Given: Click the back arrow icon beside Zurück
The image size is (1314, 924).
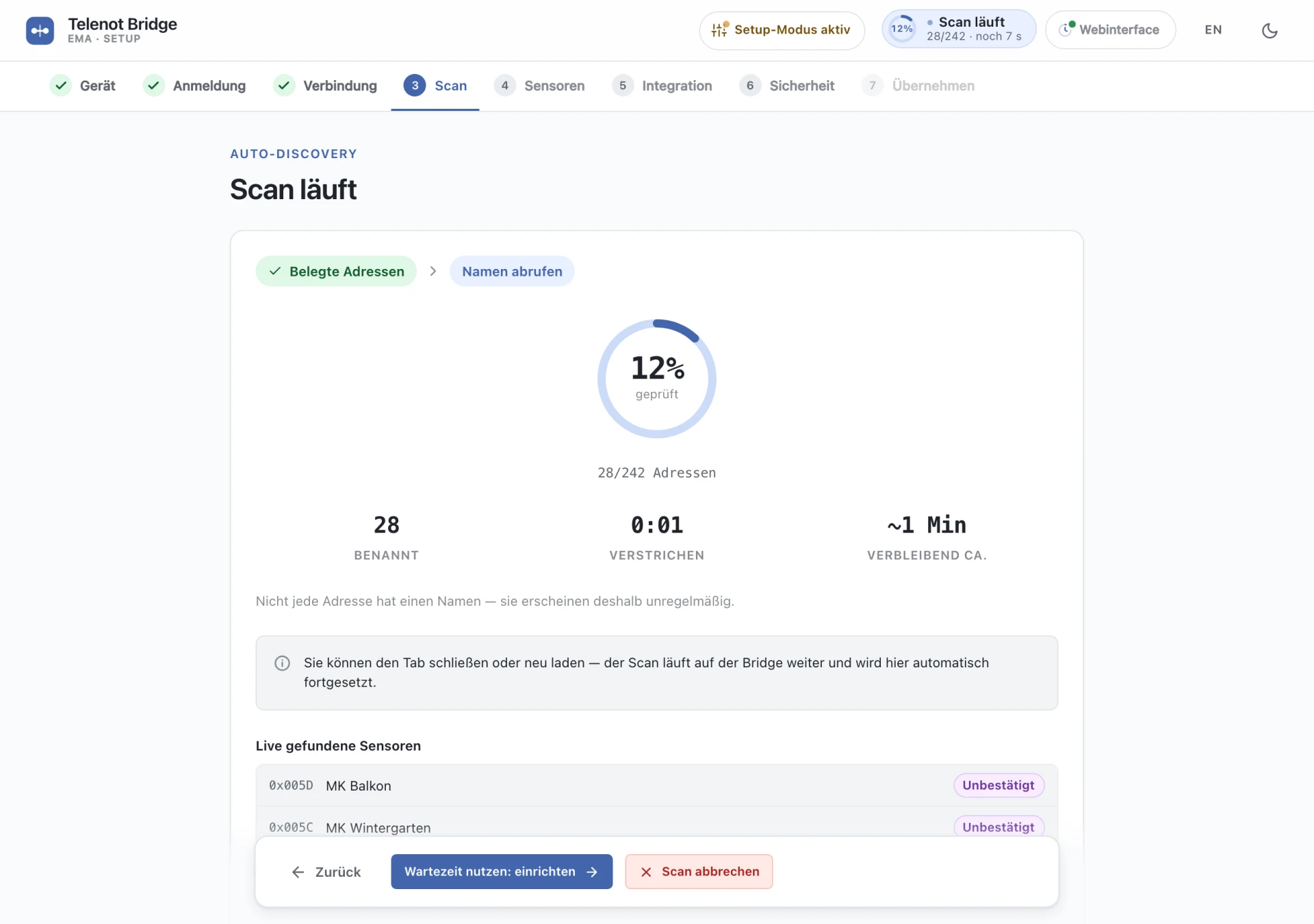Looking at the screenshot, I should (x=298, y=872).
